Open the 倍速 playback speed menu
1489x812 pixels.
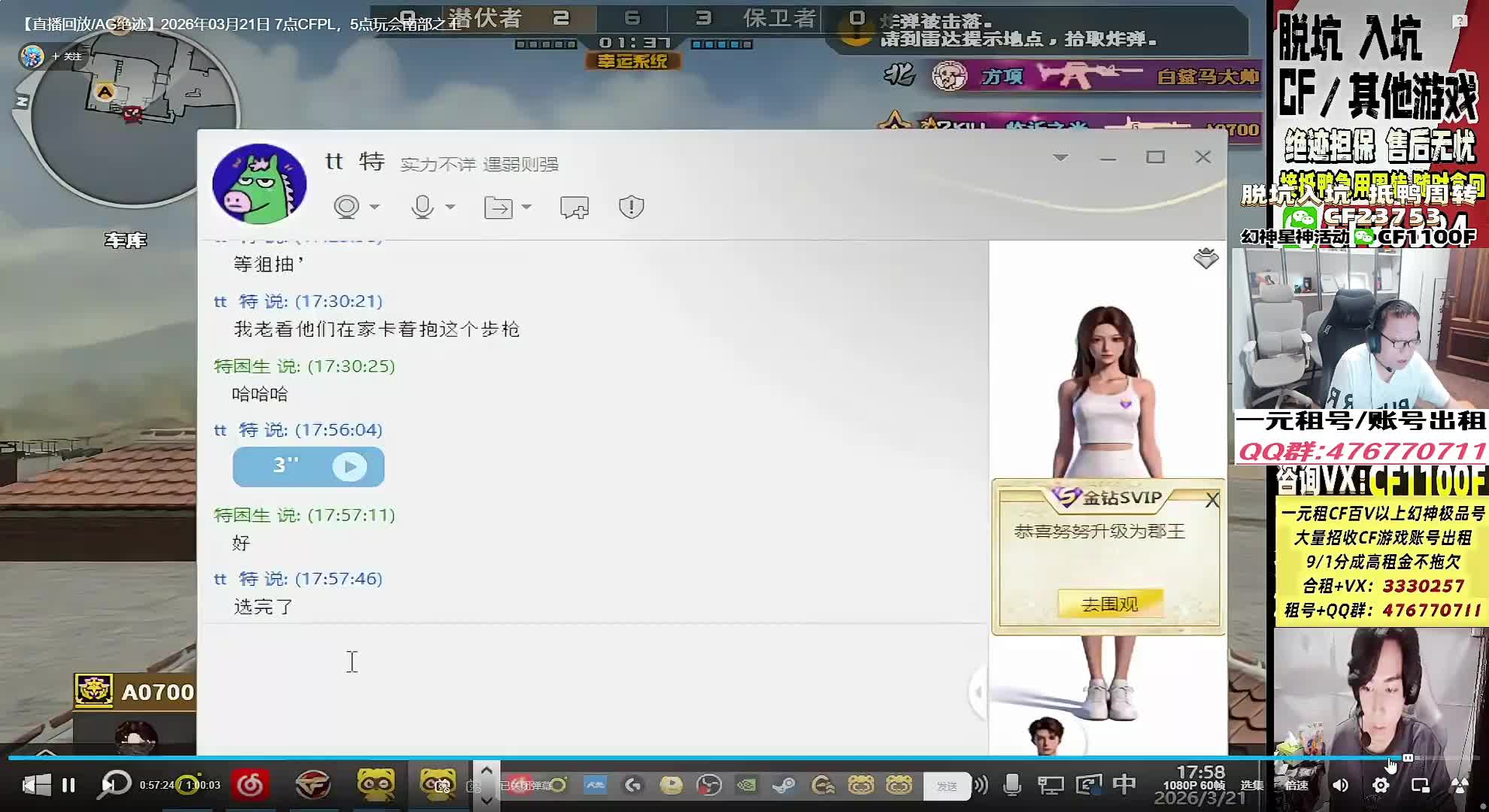[1296, 786]
